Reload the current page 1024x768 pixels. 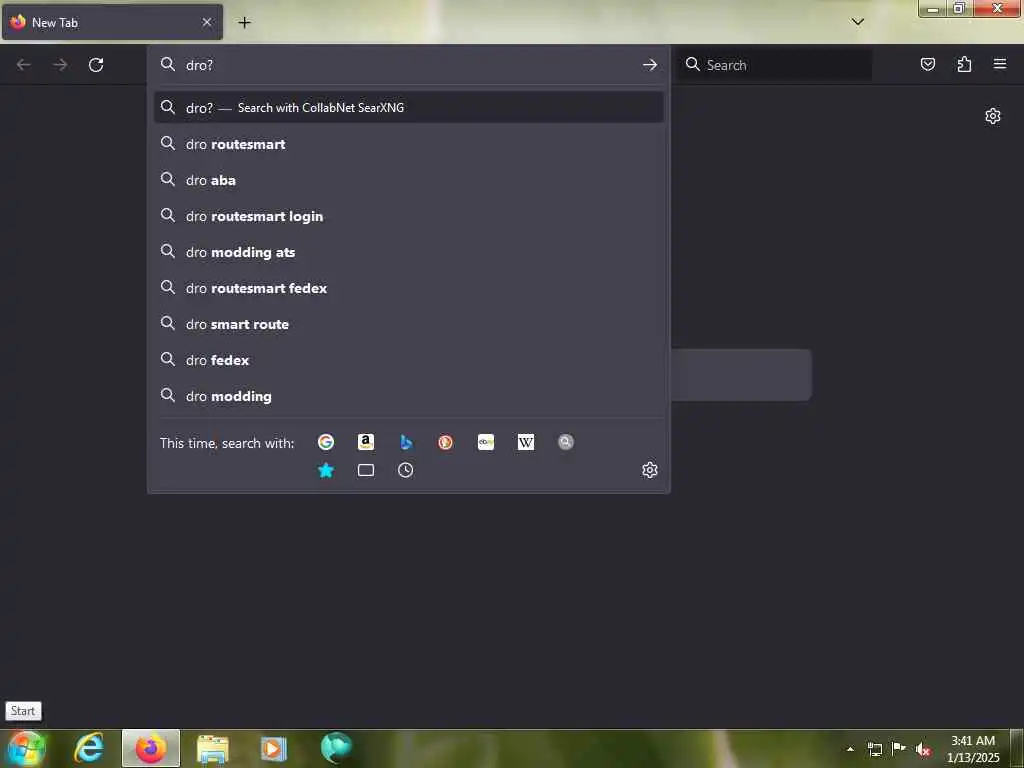[96, 65]
